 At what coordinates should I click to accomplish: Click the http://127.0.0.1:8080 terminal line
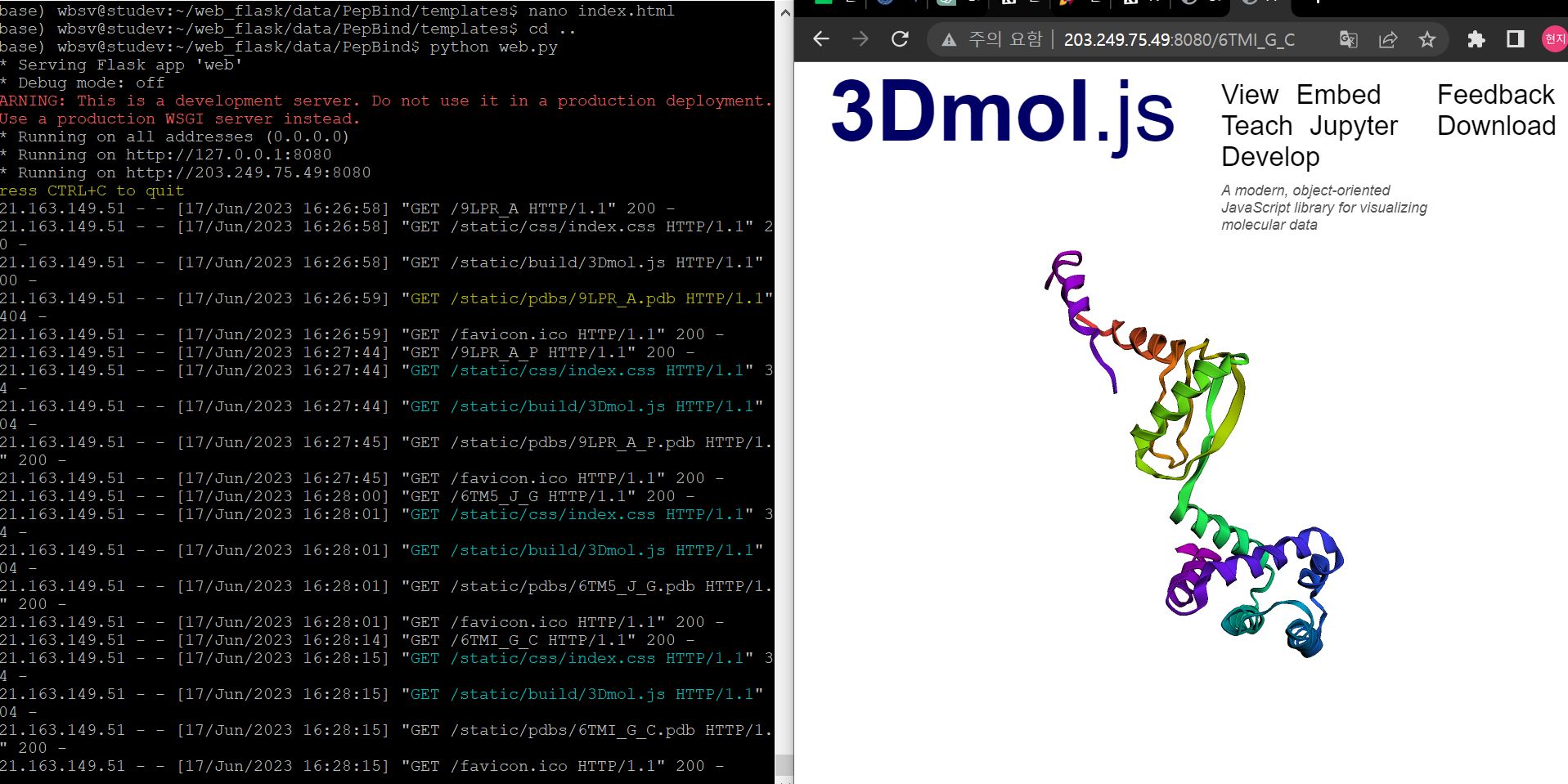[x=165, y=155]
